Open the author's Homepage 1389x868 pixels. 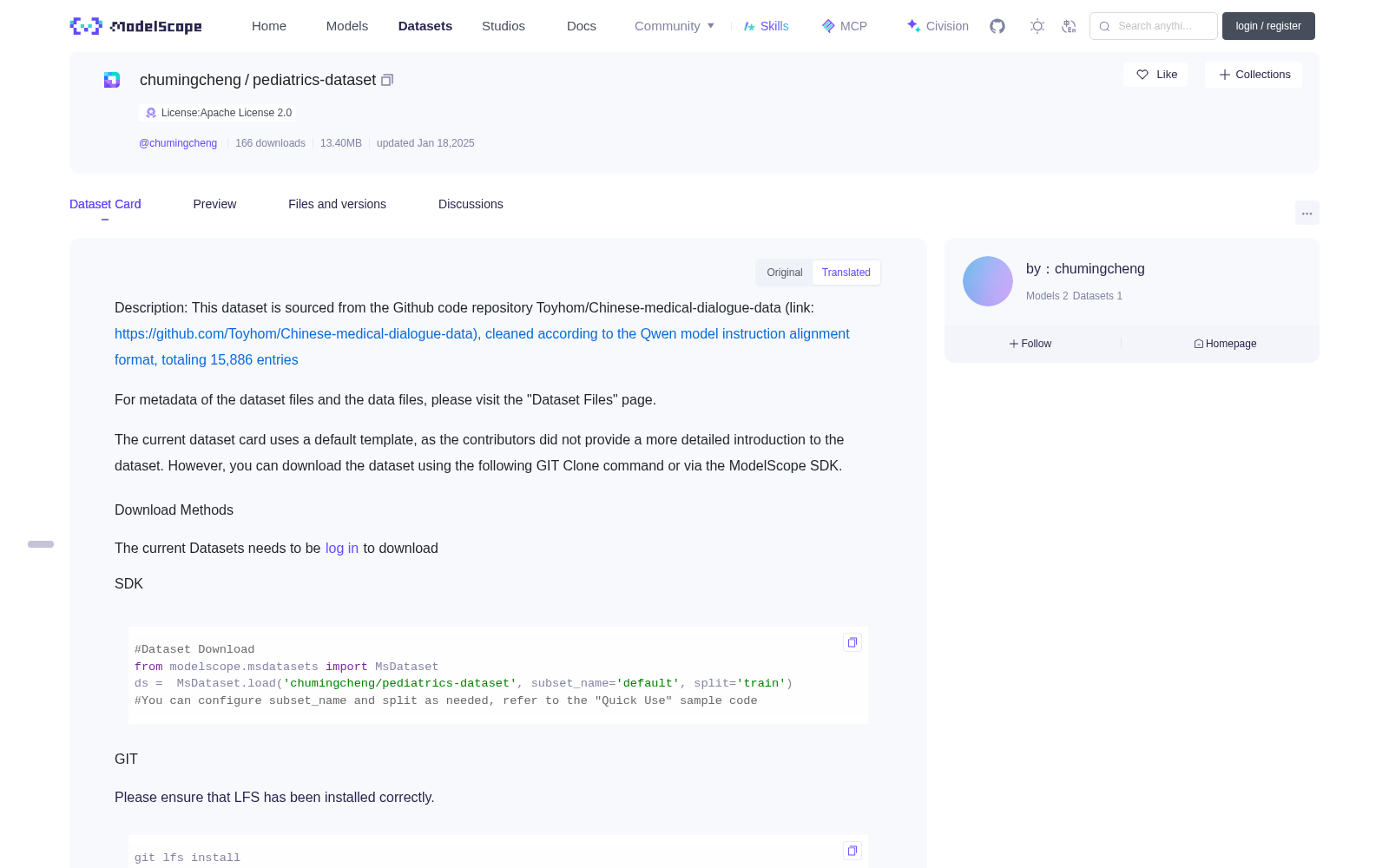point(1225,344)
